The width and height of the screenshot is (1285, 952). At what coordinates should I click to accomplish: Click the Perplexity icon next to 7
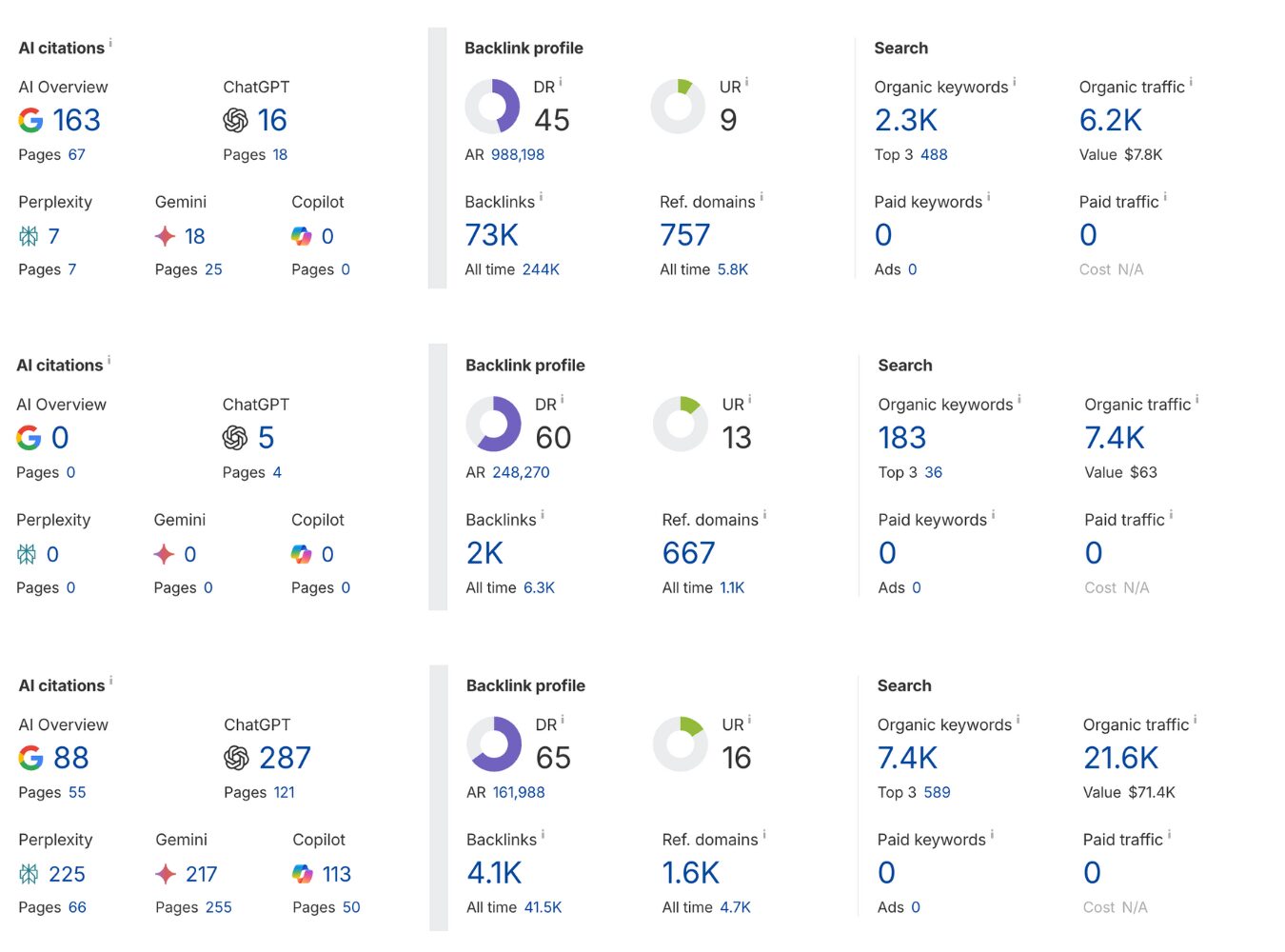[x=29, y=236]
